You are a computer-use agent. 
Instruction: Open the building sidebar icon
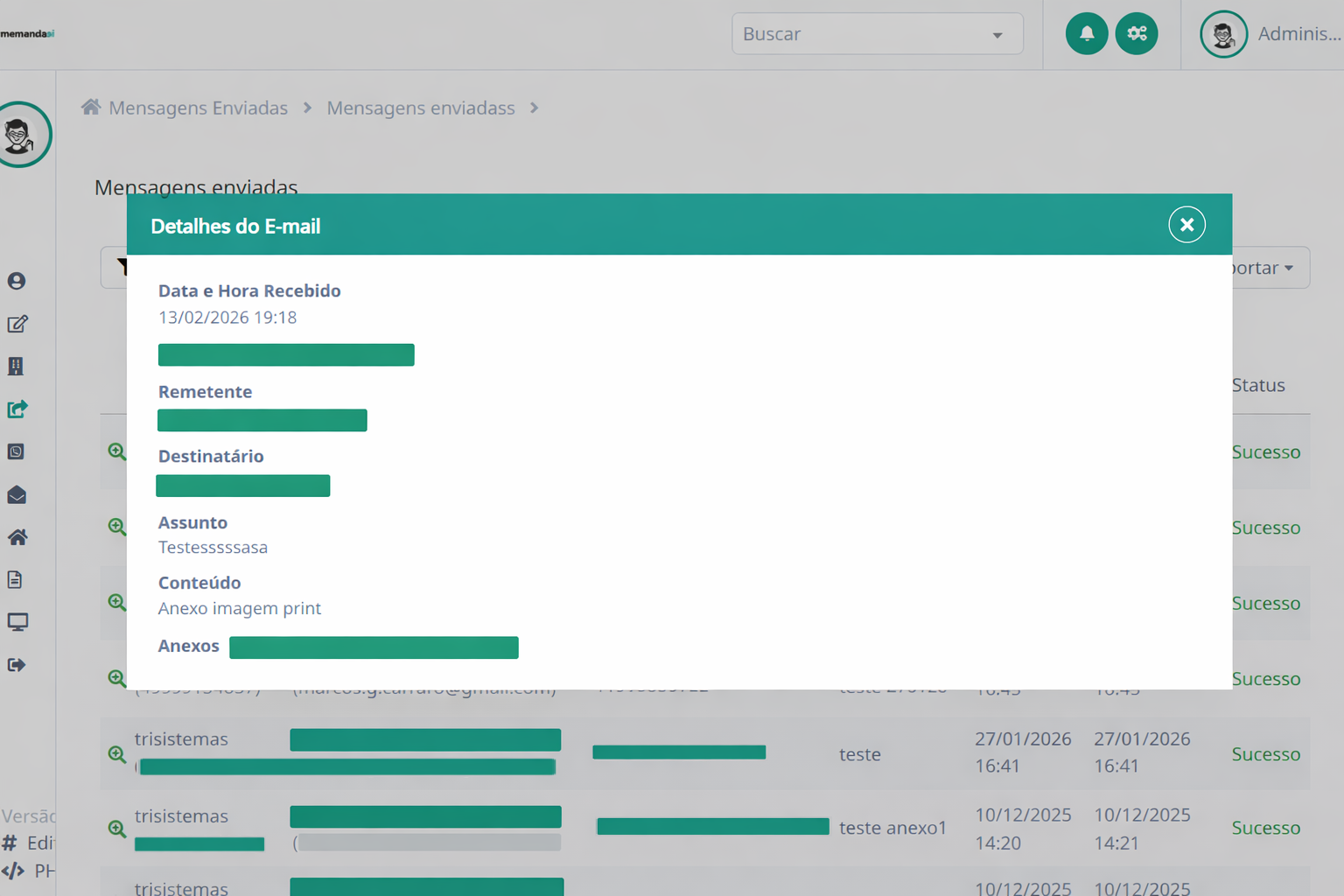(x=16, y=367)
